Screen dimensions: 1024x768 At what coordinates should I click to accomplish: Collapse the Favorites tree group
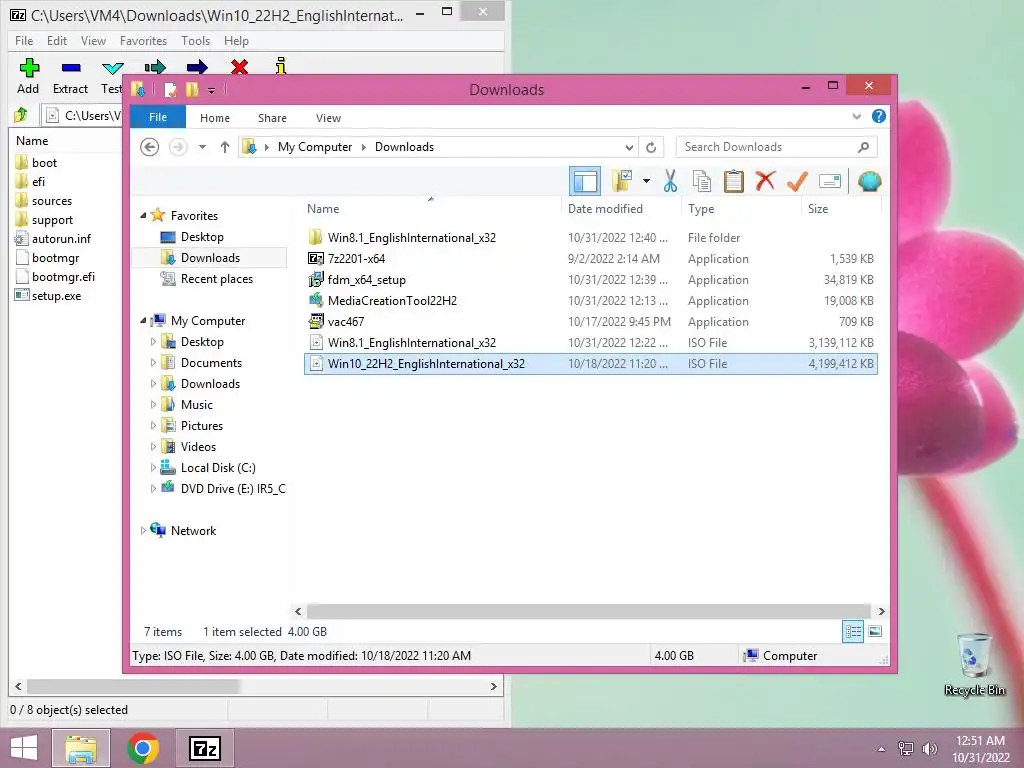click(x=143, y=216)
